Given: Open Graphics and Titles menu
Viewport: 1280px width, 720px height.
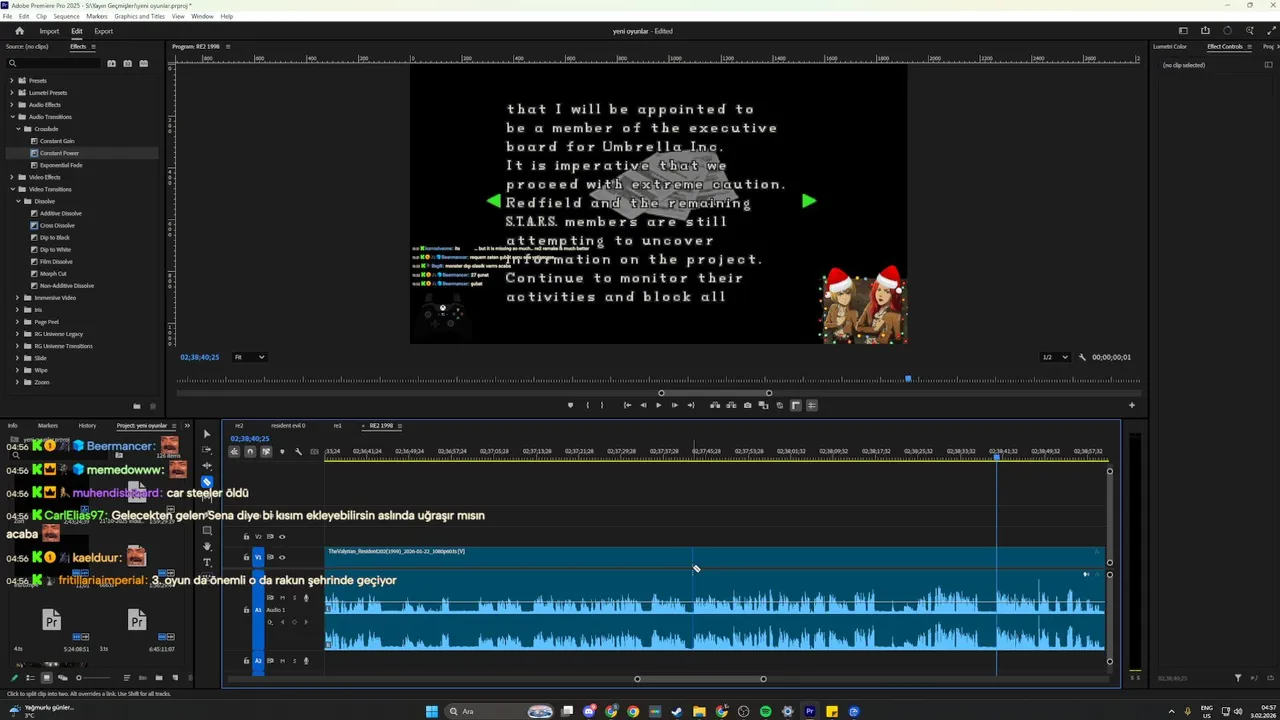Looking at the screenshot, I should [140, 17].
